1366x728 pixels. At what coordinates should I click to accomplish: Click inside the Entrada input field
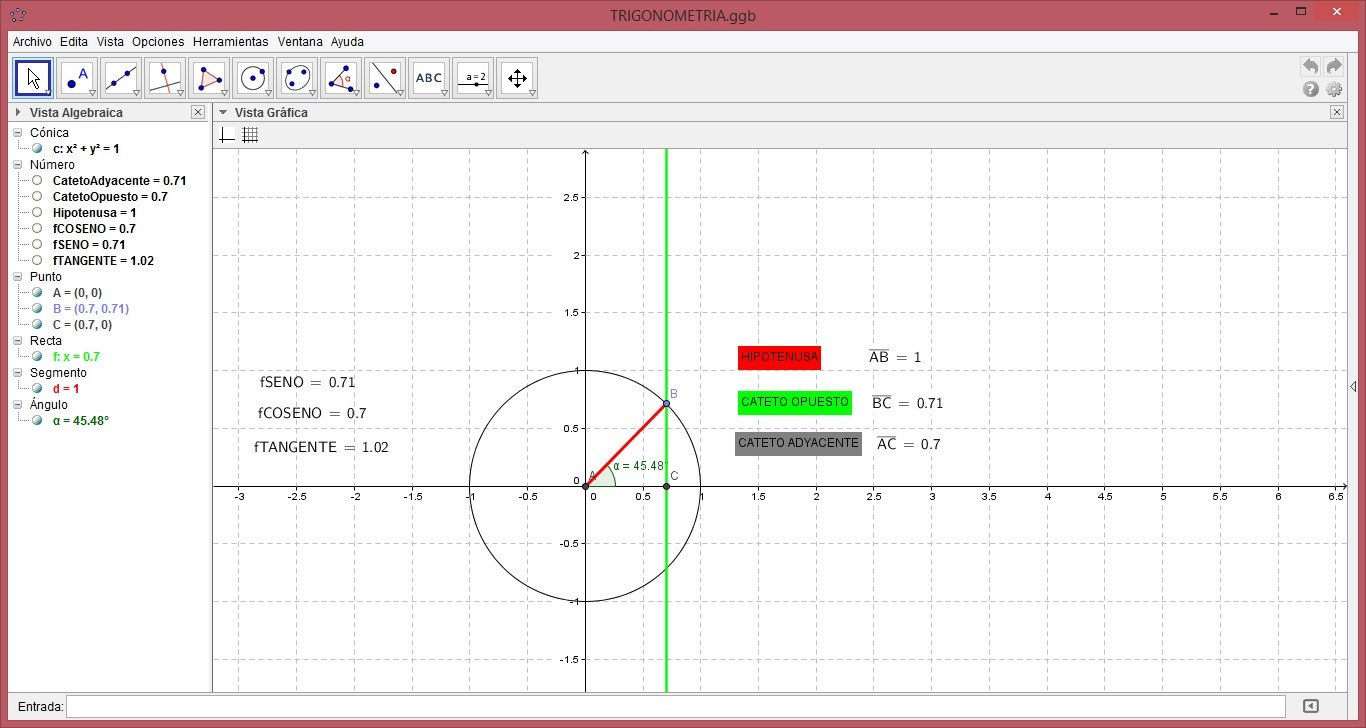tap(400, 706)
